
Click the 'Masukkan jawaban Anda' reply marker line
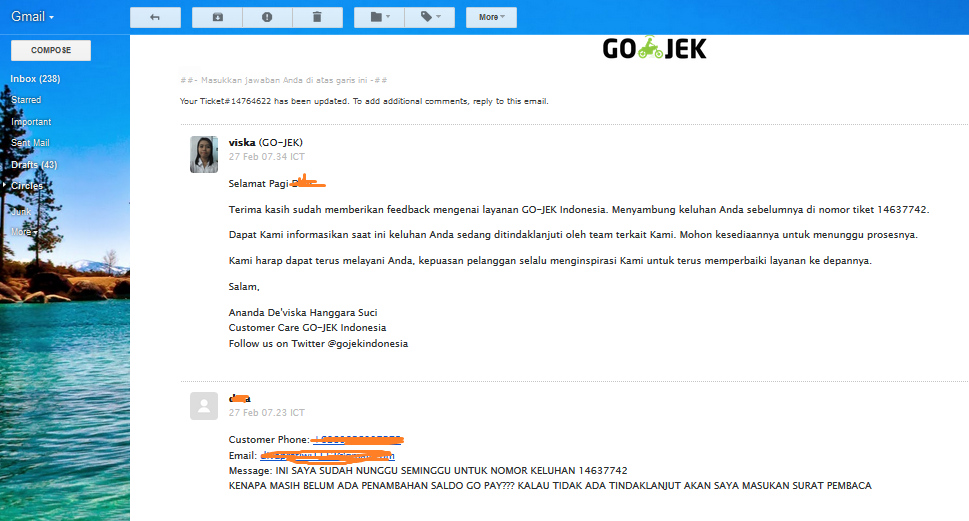click(284, 80)
